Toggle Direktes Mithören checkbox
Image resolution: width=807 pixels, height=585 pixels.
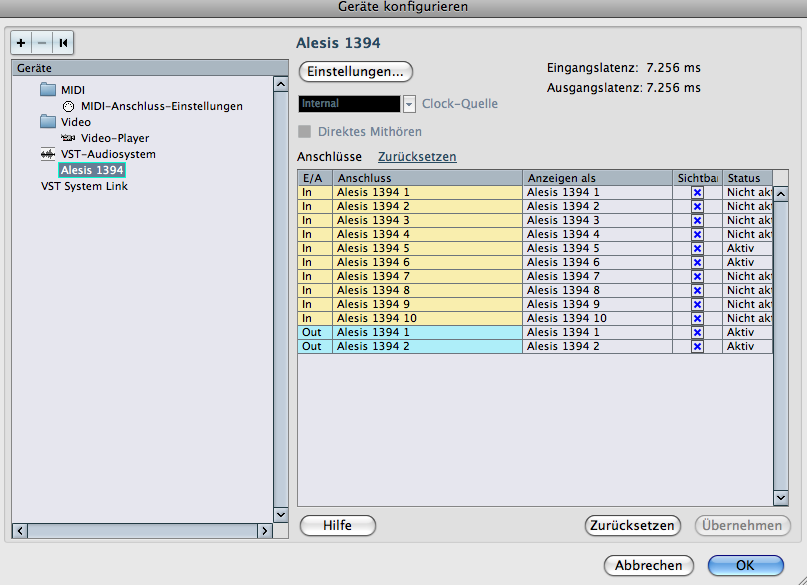point(305,132)
